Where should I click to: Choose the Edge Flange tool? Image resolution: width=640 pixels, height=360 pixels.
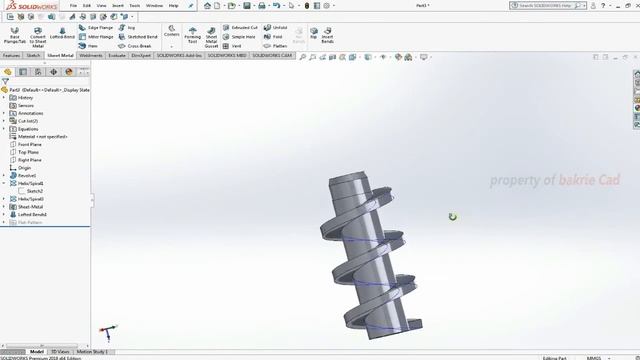click(x=96, y=28)
